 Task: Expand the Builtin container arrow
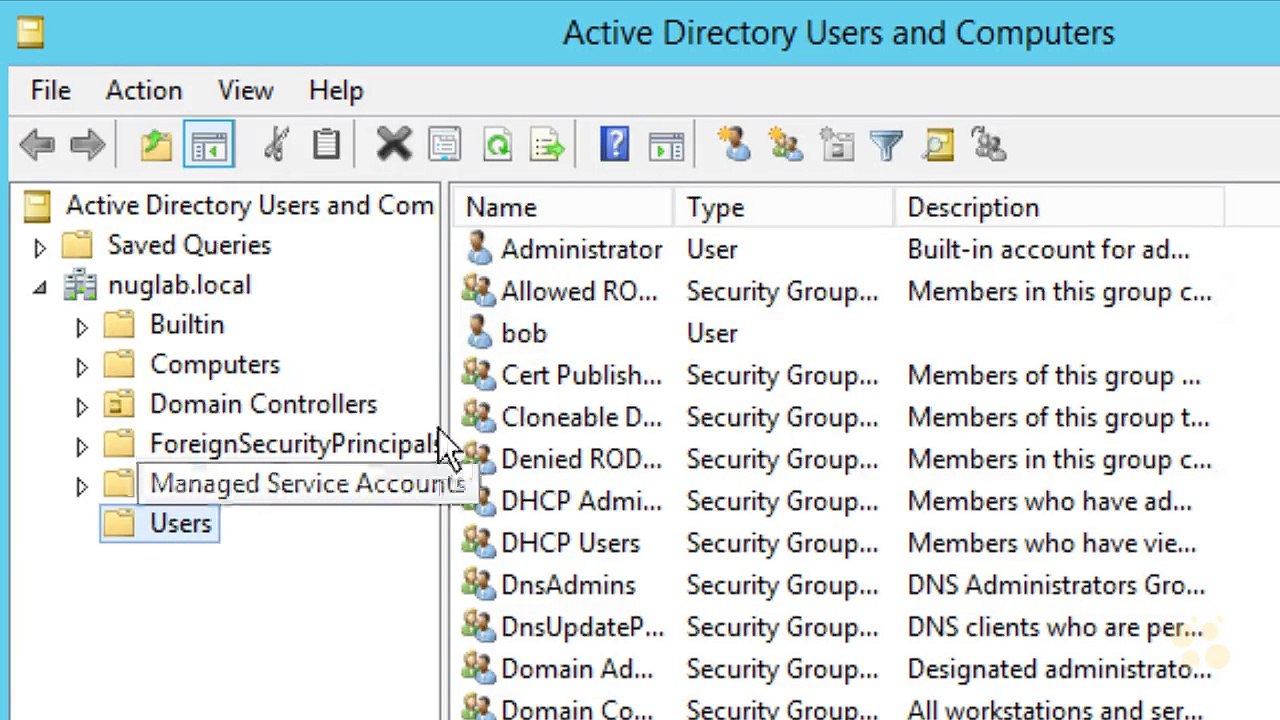click(x=82, y=327)
